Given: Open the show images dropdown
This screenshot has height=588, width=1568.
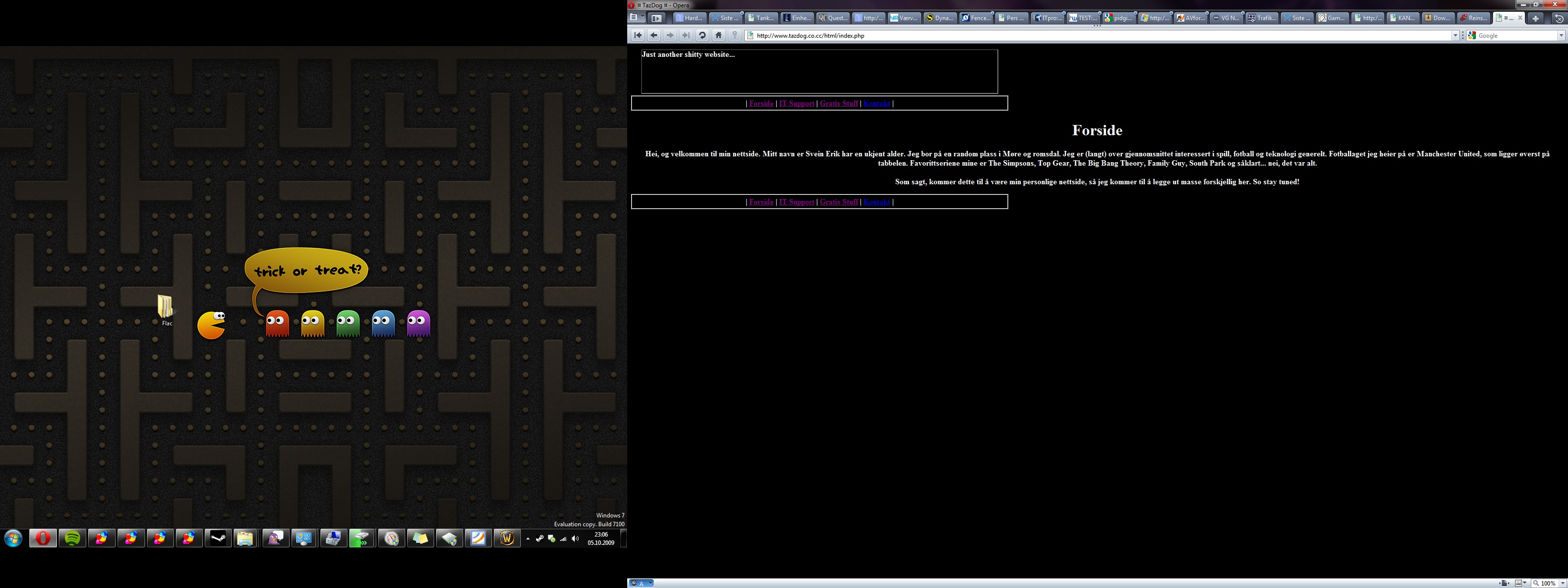Looking at the screenshot, I should 1520,583.
